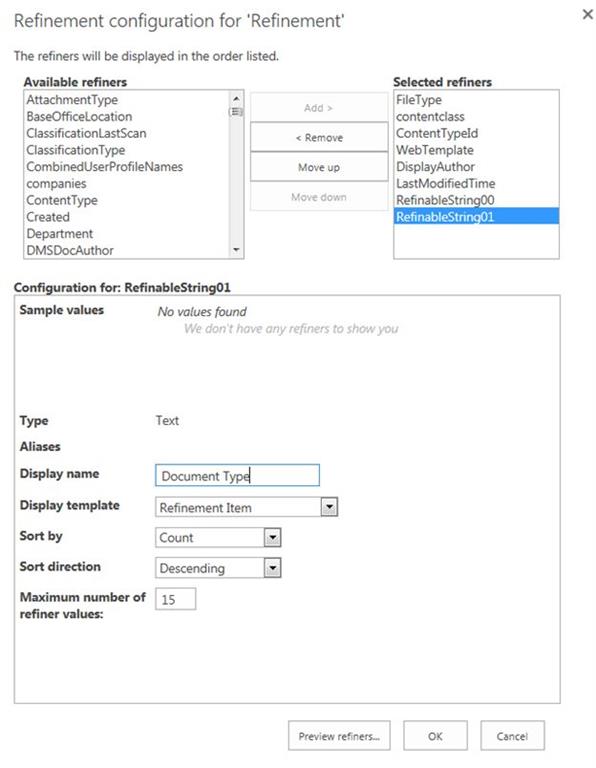The height and width of the screenshot is (768, 596).
Task: Click the Display name text field
Action: coord(238,476)
